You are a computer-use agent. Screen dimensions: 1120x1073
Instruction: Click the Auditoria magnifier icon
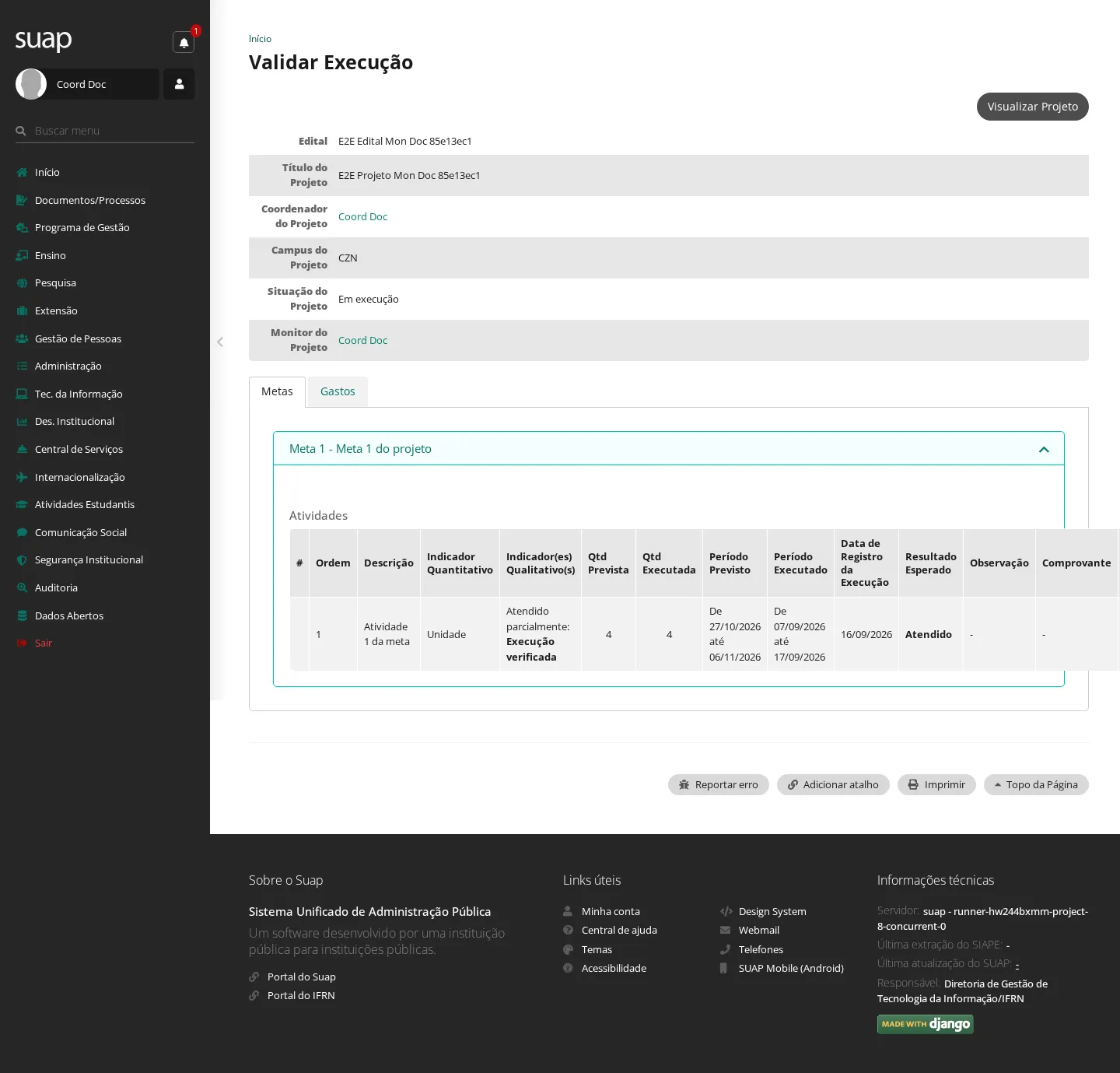click(22, 587)
